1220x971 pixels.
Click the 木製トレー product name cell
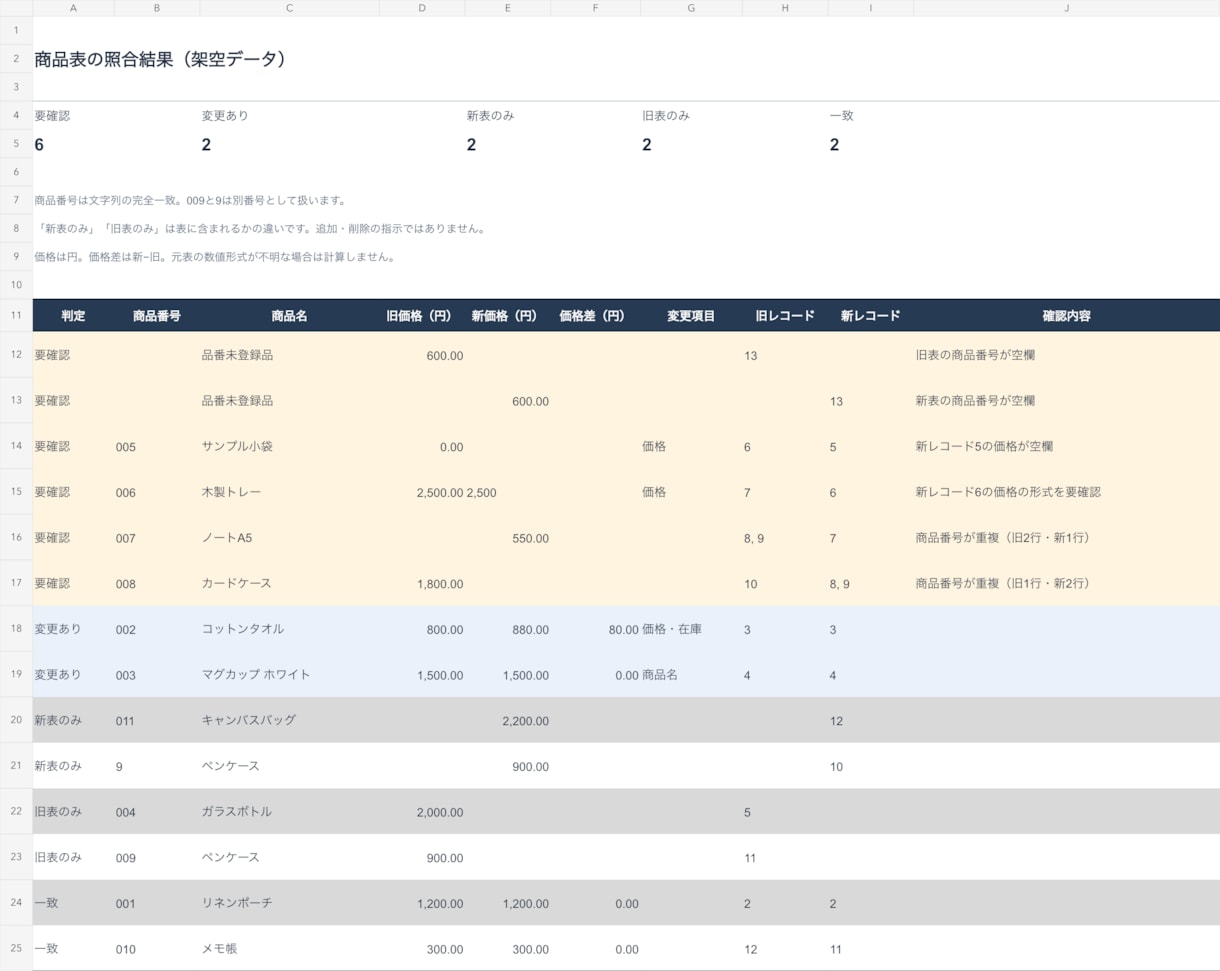290,492
